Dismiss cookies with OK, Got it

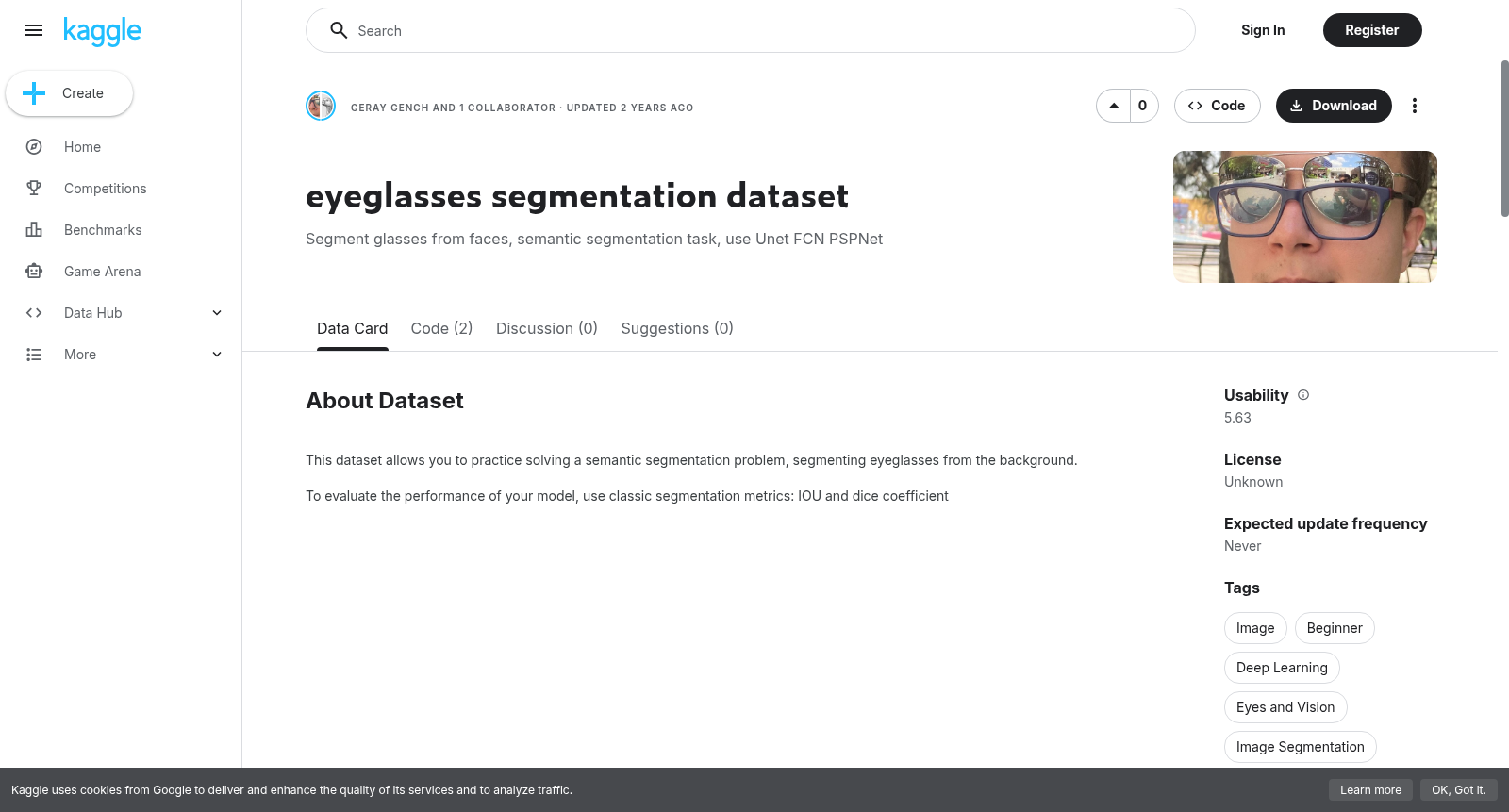coord(1458,790)
